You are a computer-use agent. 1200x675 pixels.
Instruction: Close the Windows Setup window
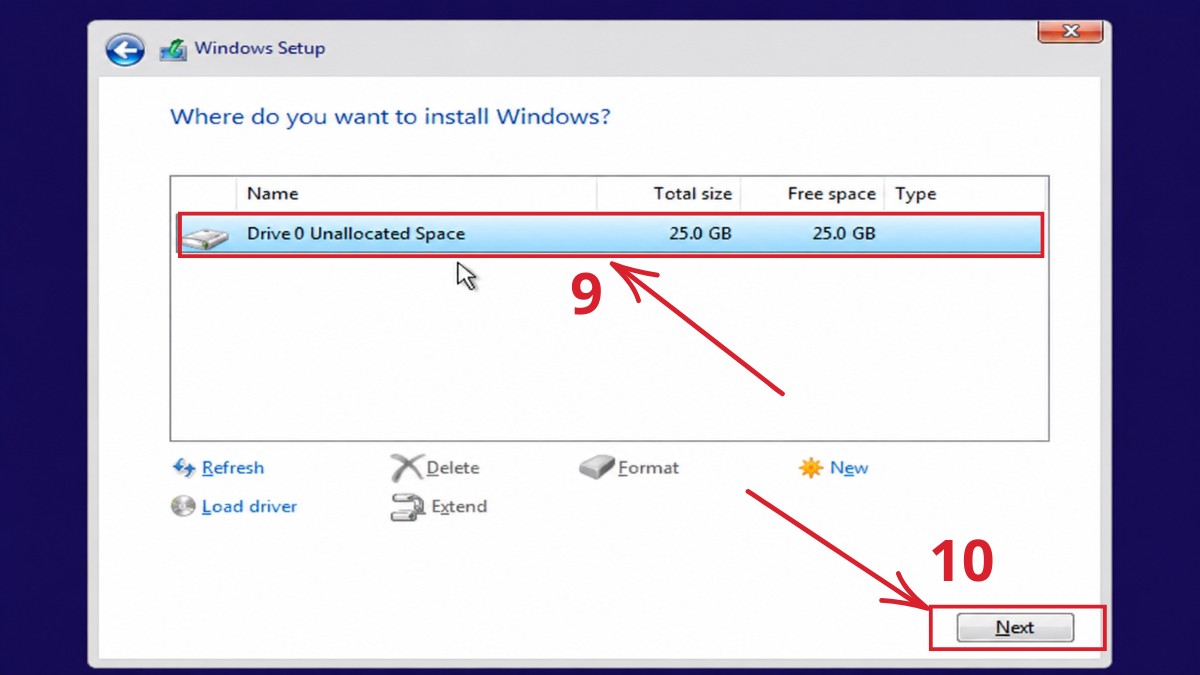tap(1070, 31)
